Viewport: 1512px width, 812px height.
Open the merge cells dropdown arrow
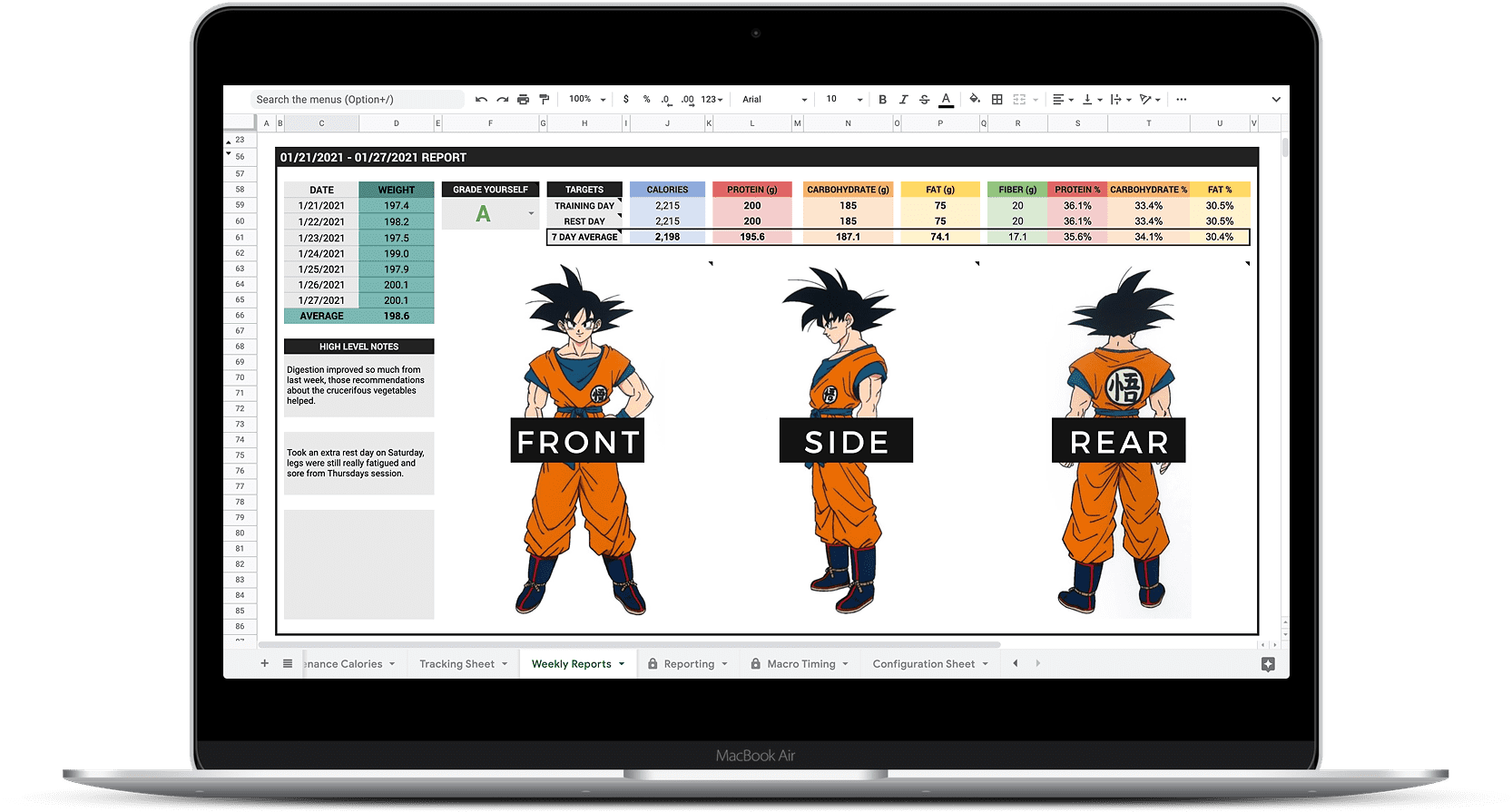[1036, 100]
